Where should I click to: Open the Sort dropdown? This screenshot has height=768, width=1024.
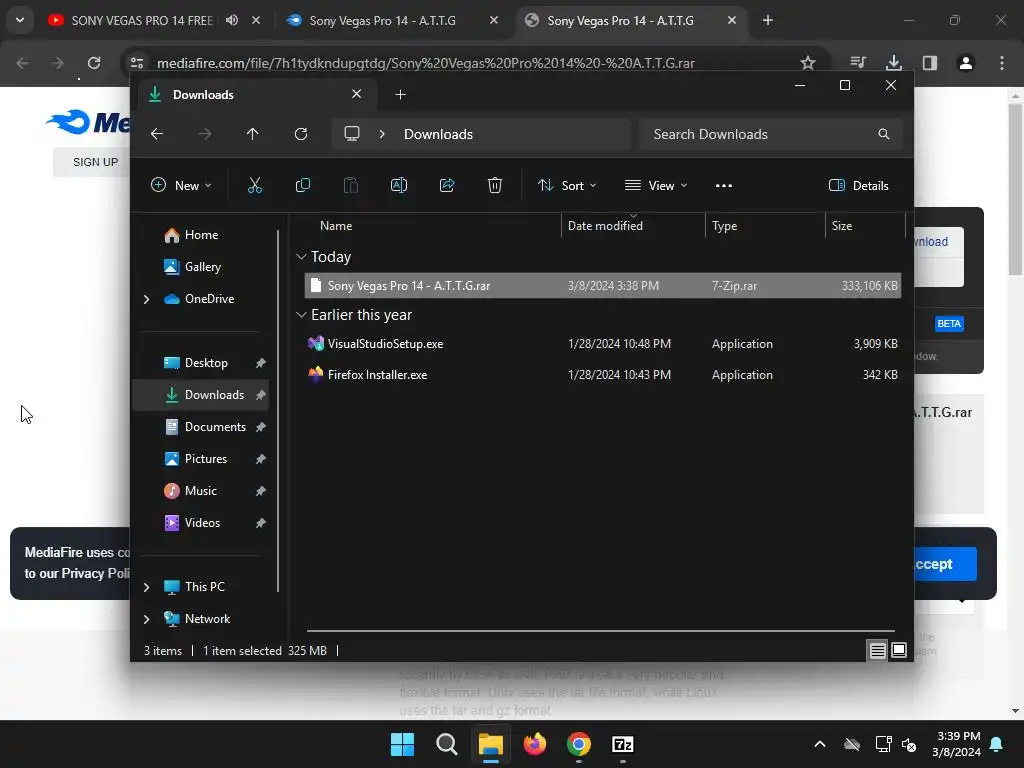point(566,185)
